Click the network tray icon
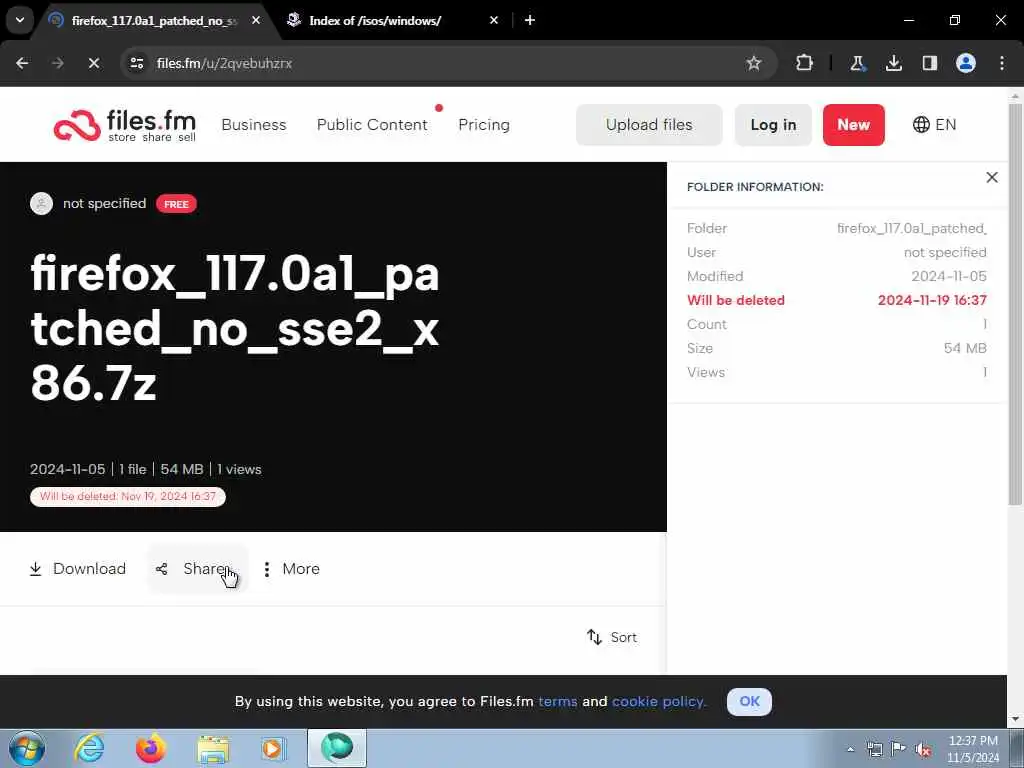Screen dimensions: 1024x768 pyautogui.click(x=874, y=749)
